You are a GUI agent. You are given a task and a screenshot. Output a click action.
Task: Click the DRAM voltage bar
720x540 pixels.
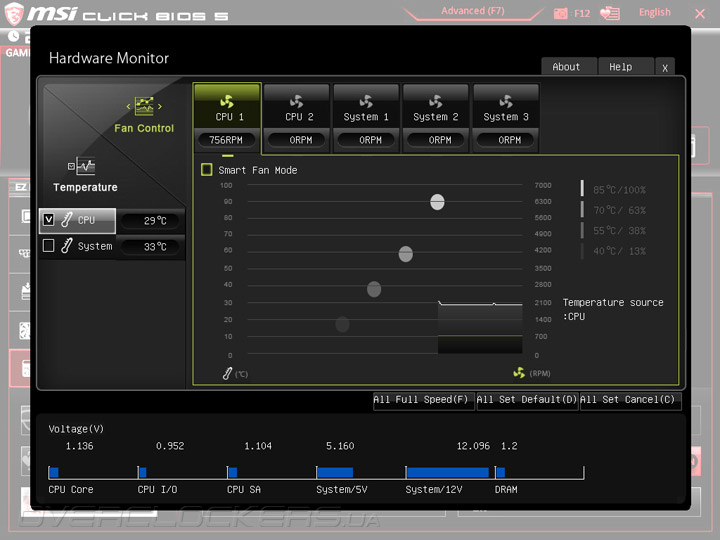501,472
